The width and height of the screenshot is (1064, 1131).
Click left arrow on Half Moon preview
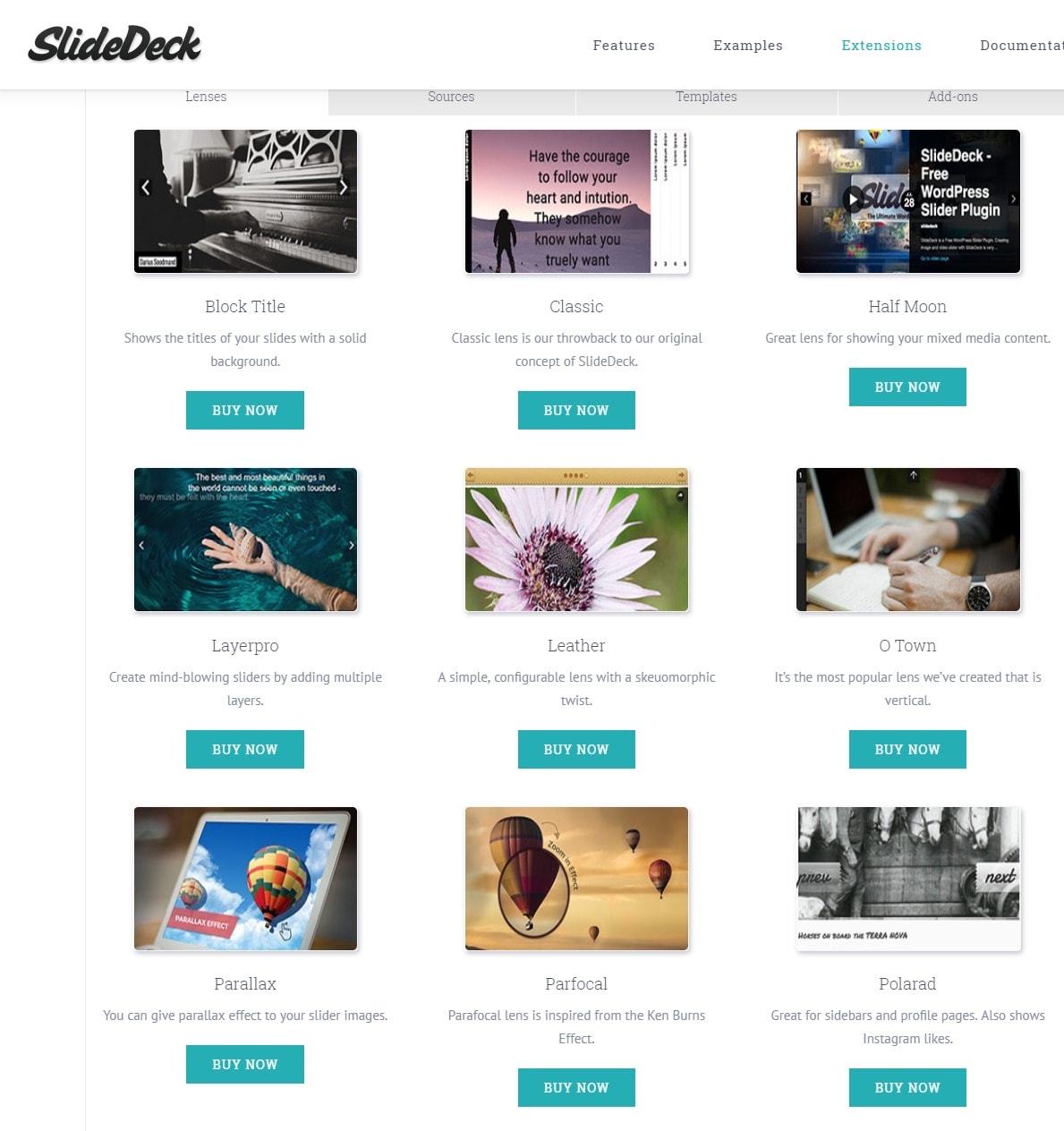805,199
